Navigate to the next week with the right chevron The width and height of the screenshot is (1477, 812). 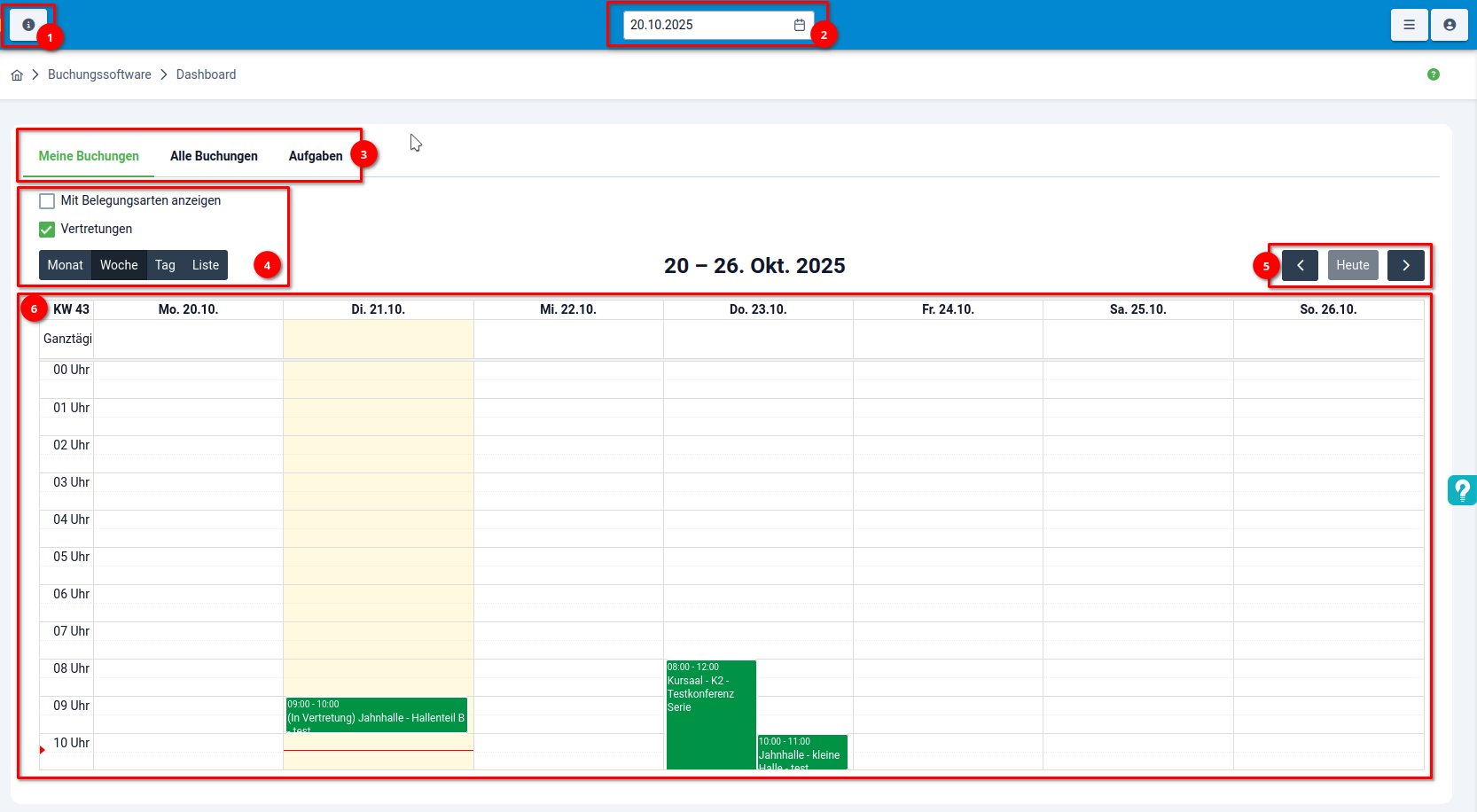click(1406, 264)
